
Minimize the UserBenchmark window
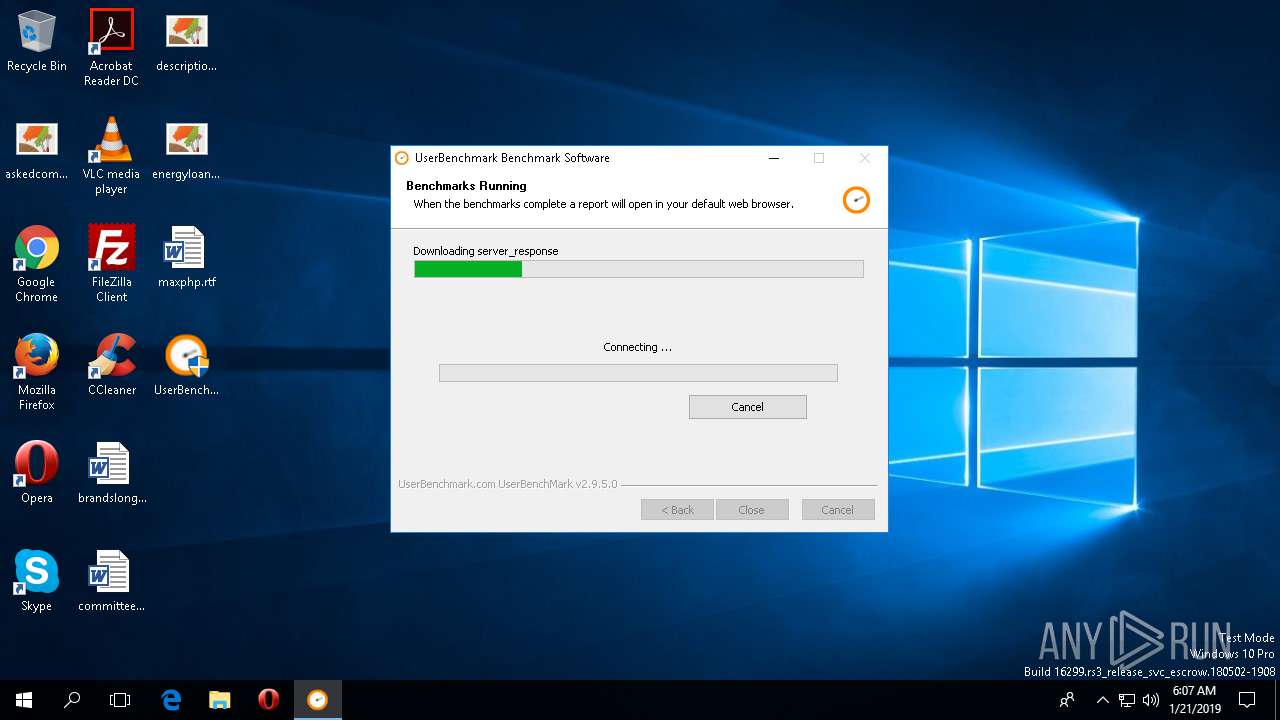773,158
